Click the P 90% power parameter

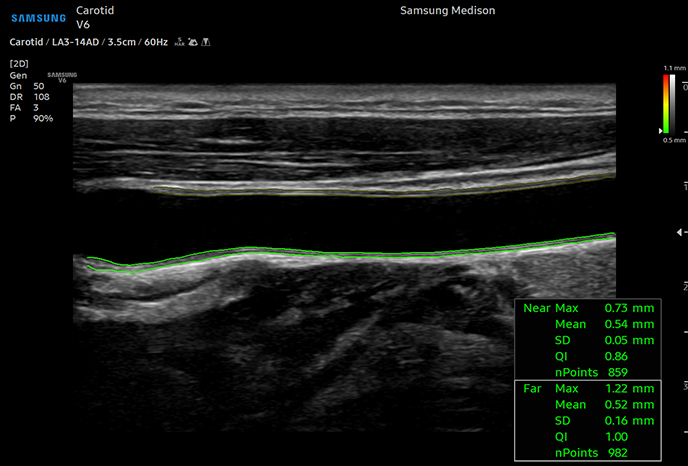point(30,119)
